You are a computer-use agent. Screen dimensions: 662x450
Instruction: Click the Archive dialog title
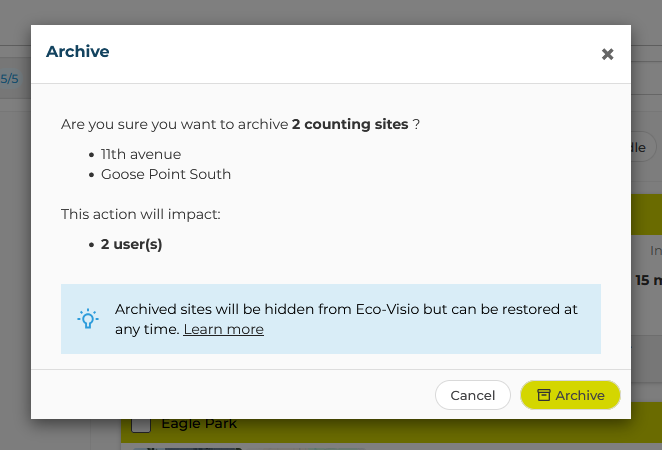[78, 52]
